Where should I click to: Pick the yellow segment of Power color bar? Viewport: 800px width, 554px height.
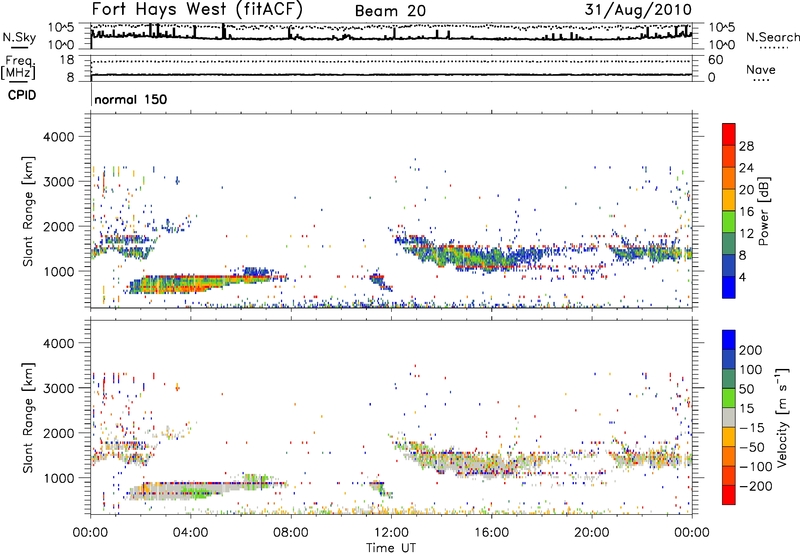tap(729, 200)
